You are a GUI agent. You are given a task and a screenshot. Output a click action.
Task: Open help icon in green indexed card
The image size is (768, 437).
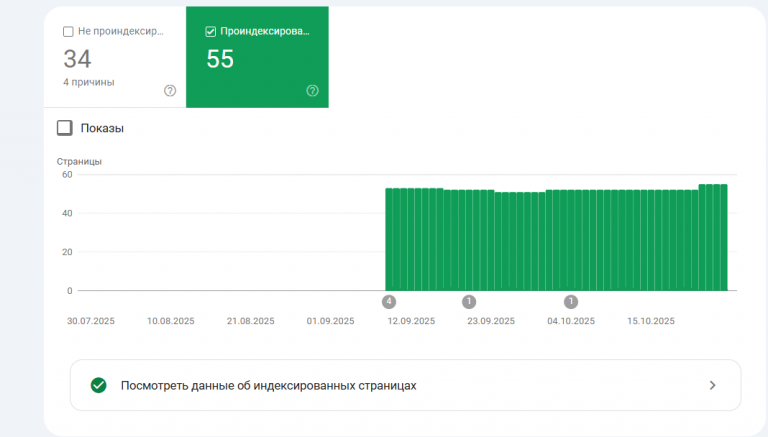[312, 91]
